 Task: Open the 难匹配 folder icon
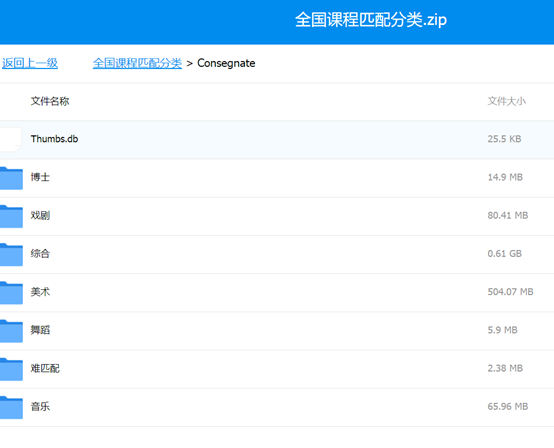tap(11, 369)
